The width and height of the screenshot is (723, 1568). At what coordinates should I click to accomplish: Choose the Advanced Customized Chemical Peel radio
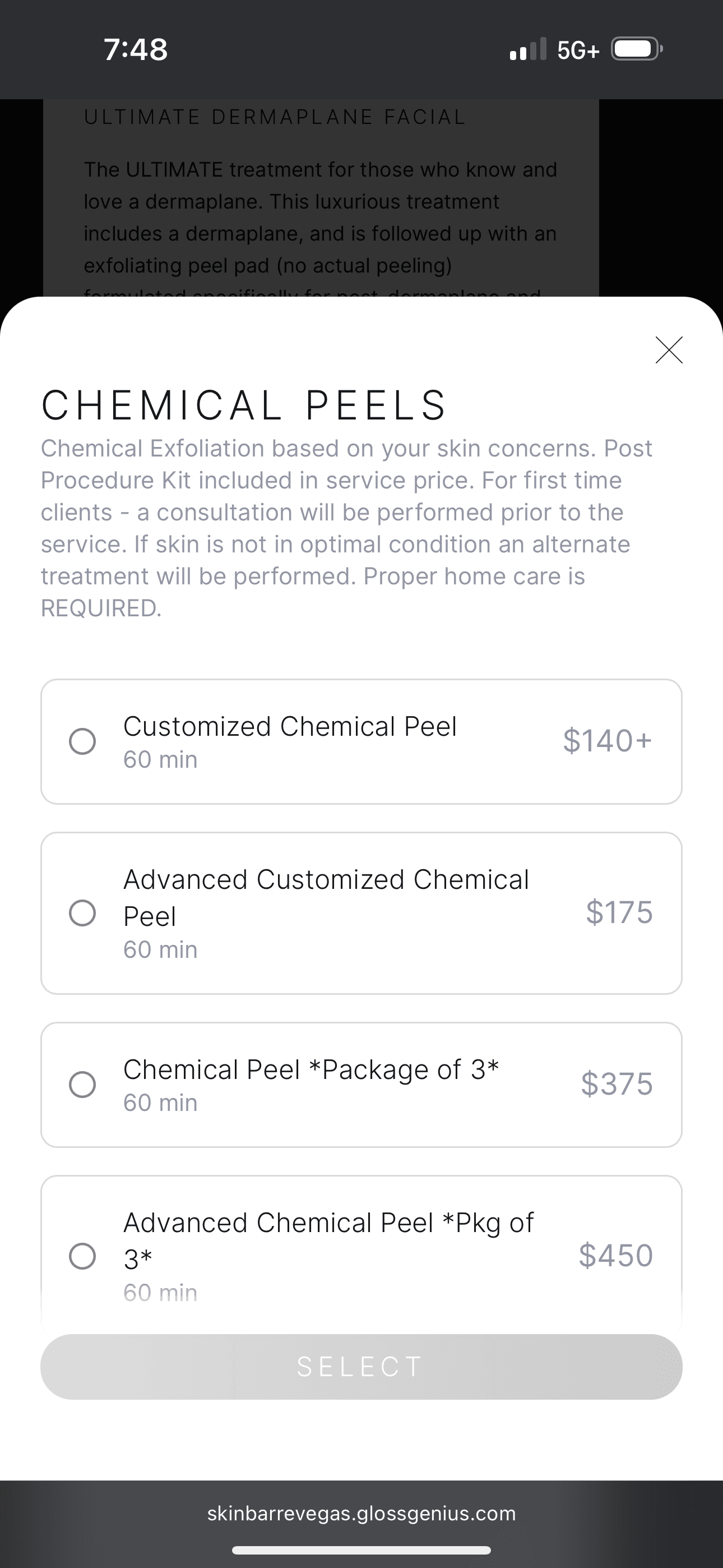(82, 913)
